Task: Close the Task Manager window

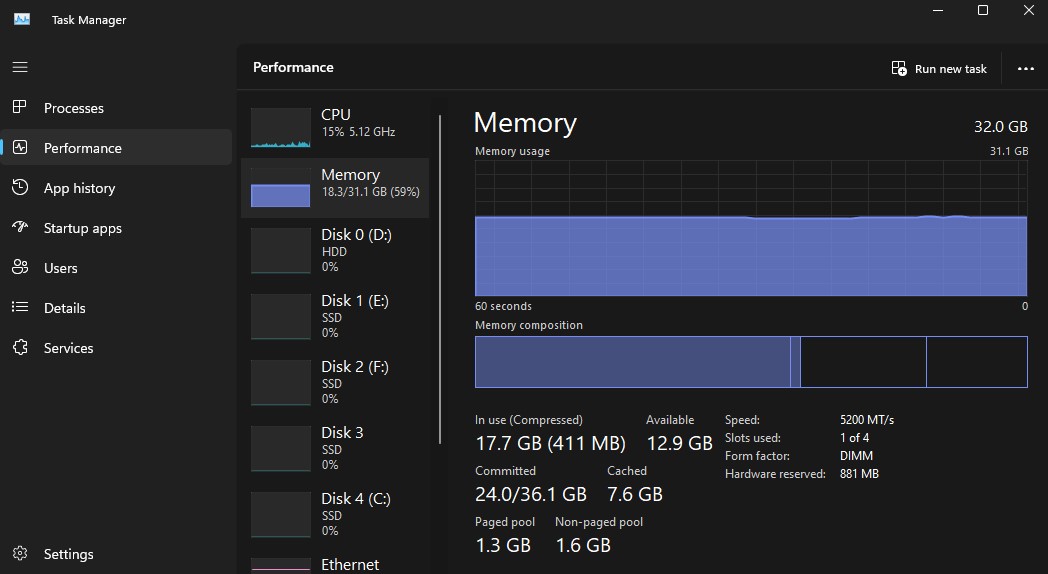Action: [1029, 10]
